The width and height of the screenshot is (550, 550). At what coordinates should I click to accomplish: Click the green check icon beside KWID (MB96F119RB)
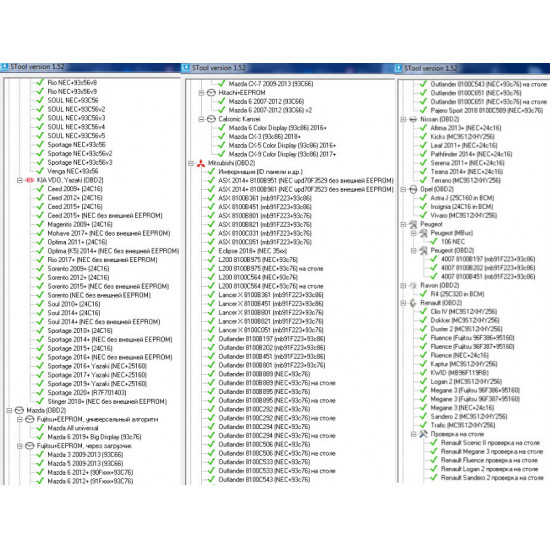click(x=423, y=373)
